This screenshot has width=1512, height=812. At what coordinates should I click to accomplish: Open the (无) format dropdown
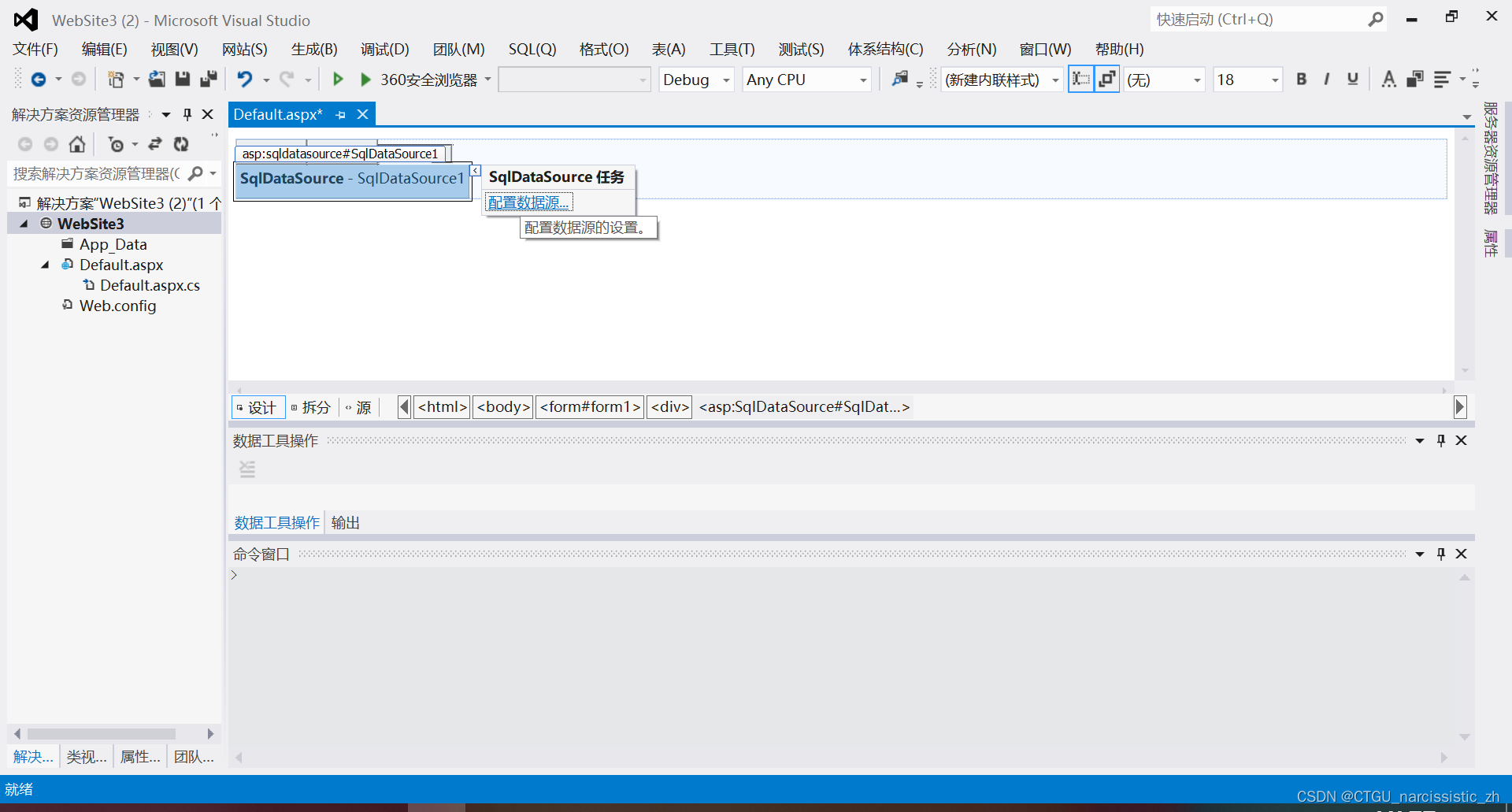pyautogui.click(x=1197, y=80)
